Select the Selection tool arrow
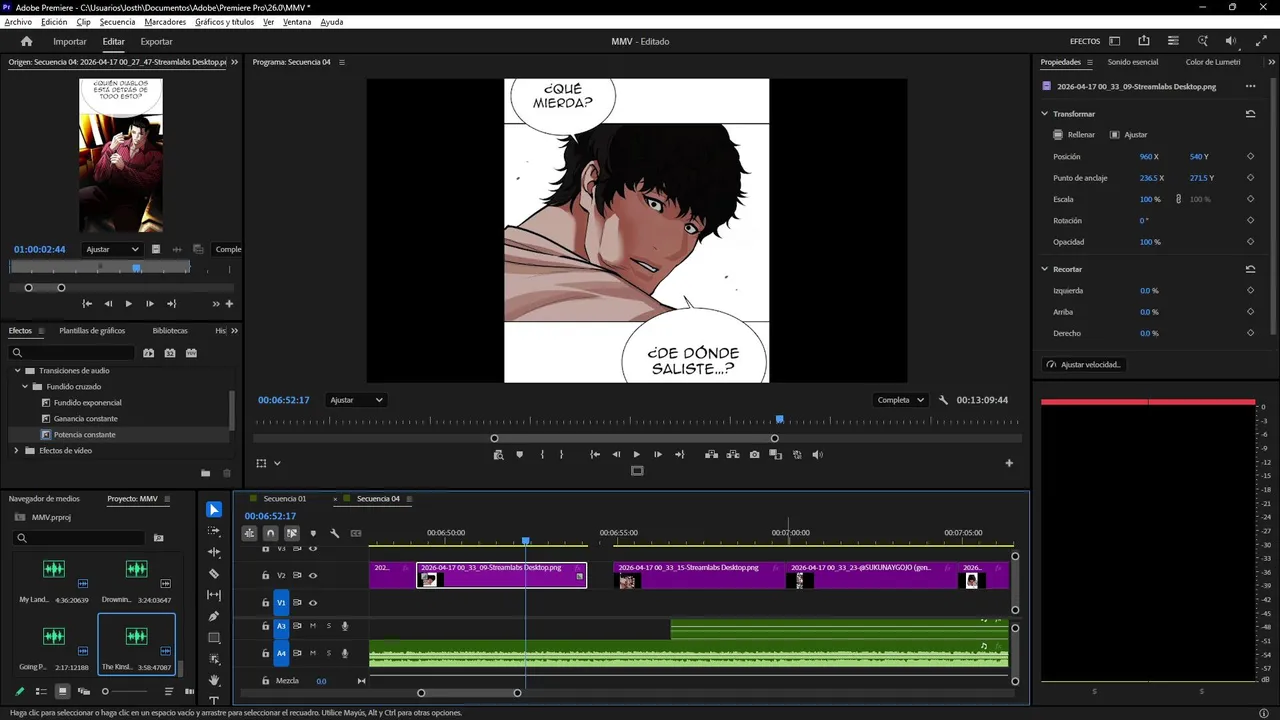1280x720 pixels. pos(214,510)
